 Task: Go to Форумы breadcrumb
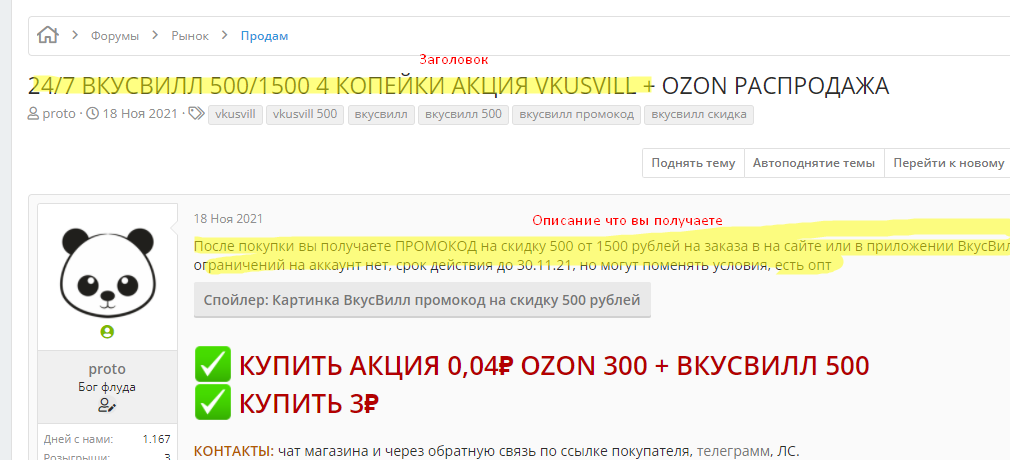[x=115, y=36]
